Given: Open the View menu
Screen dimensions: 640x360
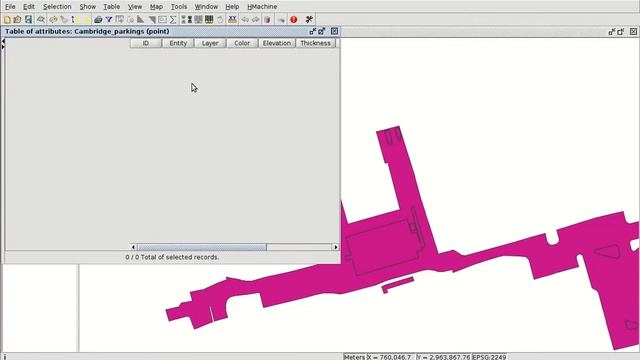Looking at the screenshot, I should pyautogui.click(x=135, y=7).
